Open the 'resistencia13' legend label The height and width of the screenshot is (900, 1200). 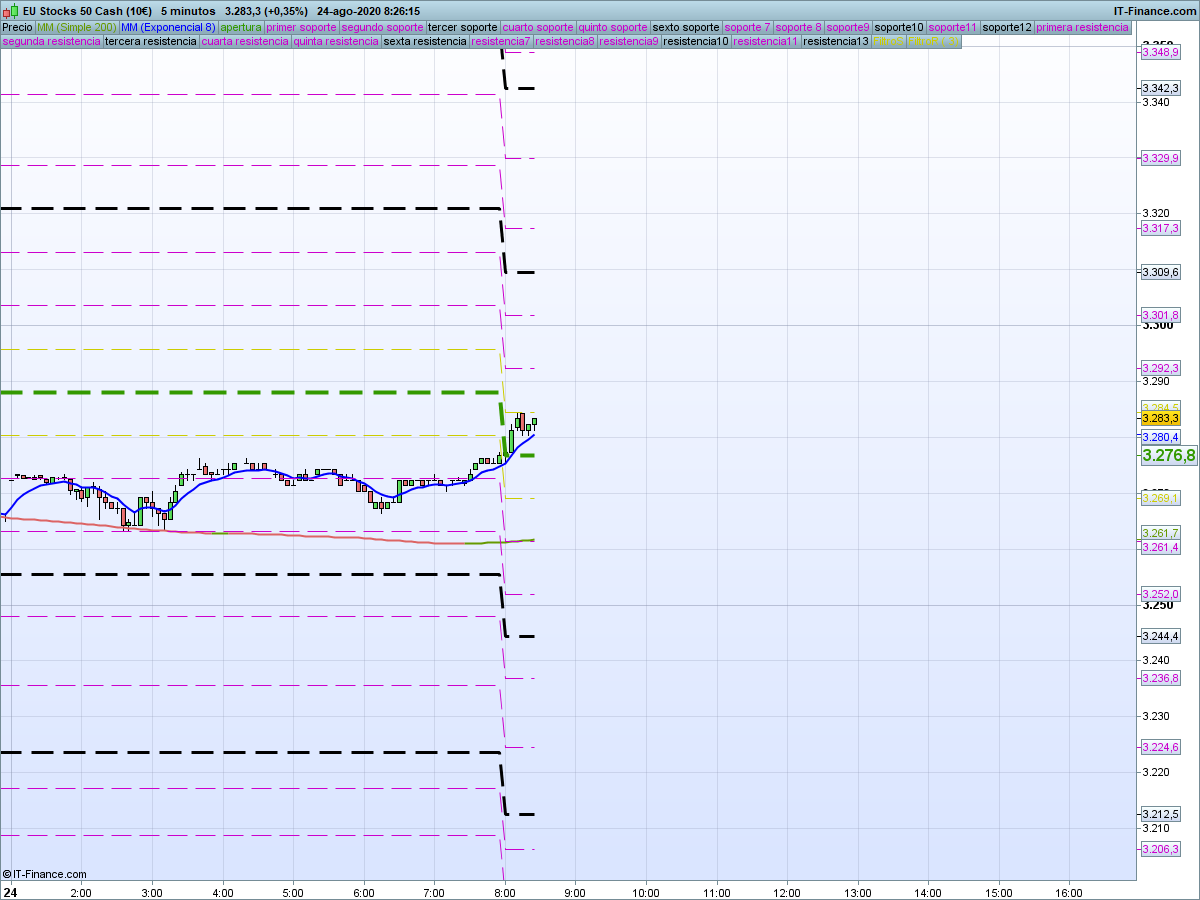click(836, 42)
